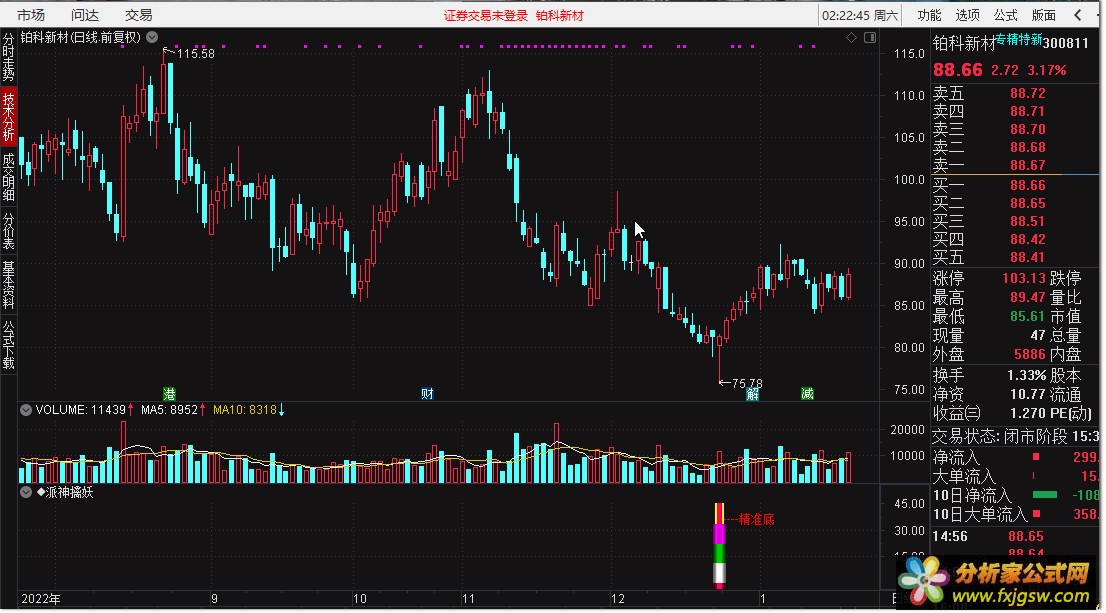Click 买二 price 88.65
Screen dimensions: 1106x613
pos(1028,203)
